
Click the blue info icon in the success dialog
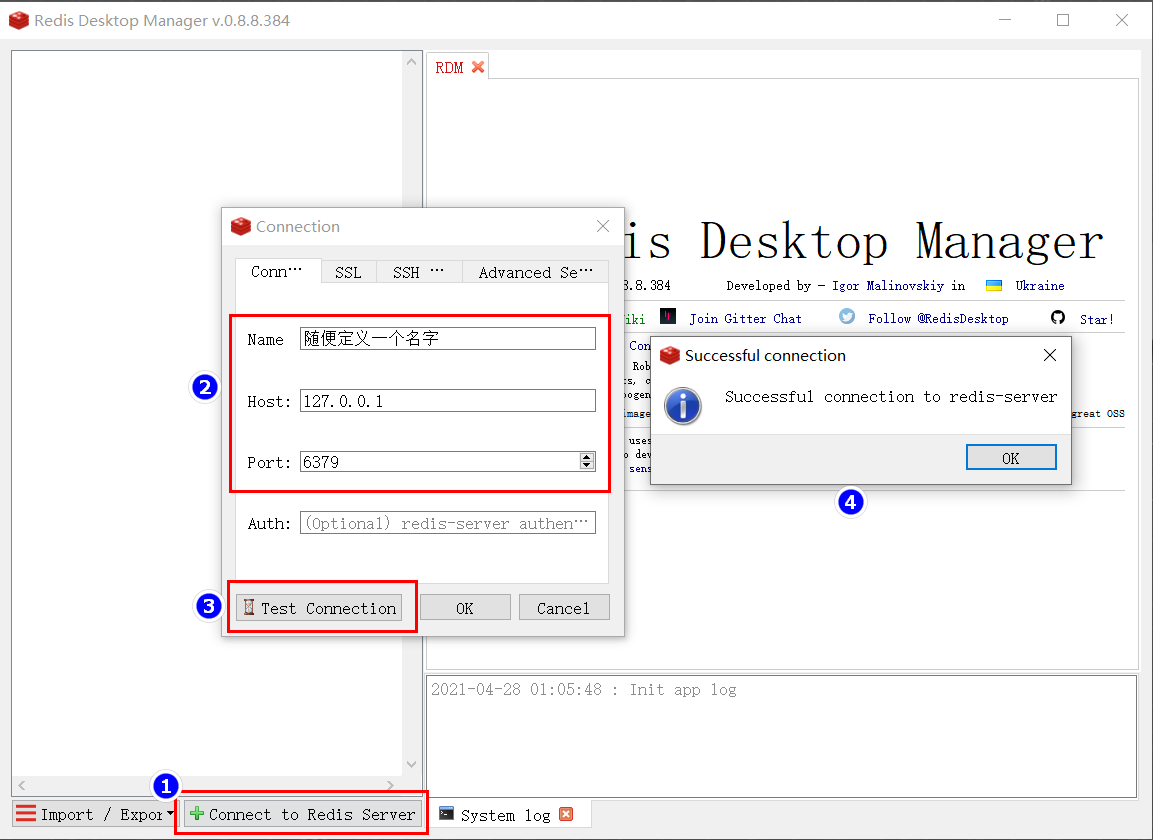pyautogui.click(x=682, y=406)
